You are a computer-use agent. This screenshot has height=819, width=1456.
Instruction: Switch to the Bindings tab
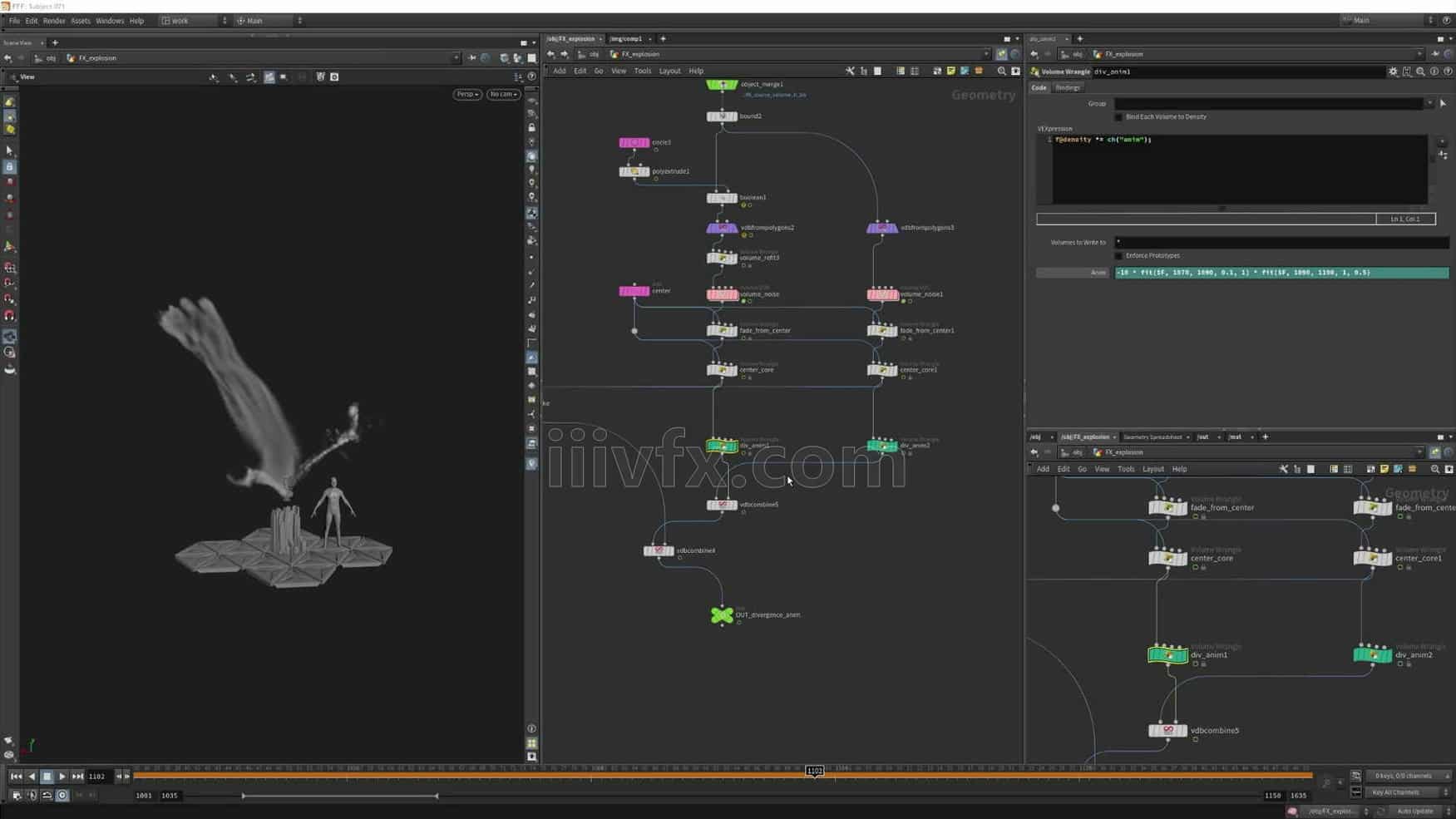pos(1068,87)
